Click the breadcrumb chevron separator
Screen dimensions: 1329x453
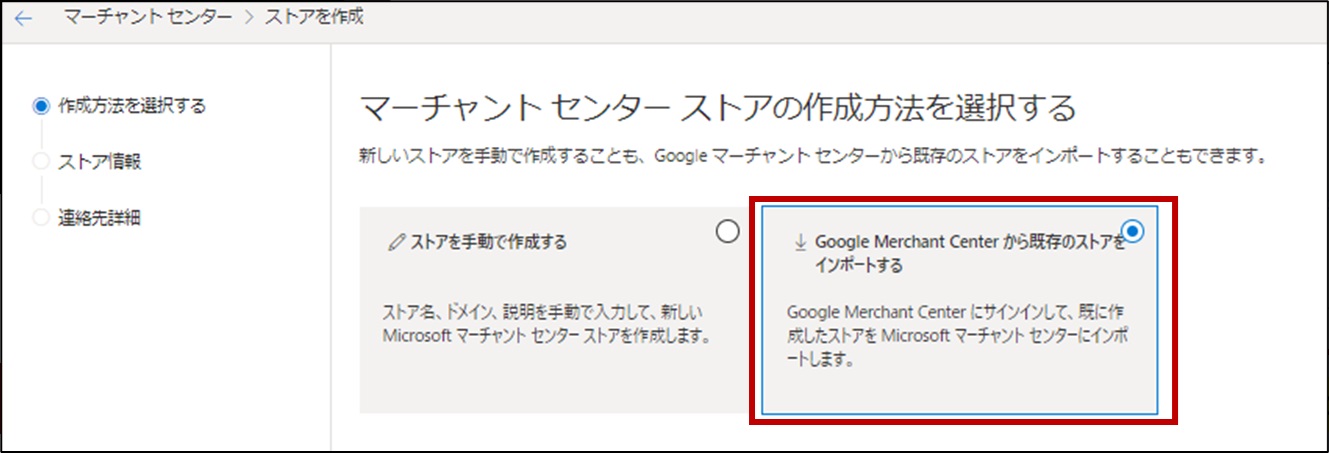point(250,19)
